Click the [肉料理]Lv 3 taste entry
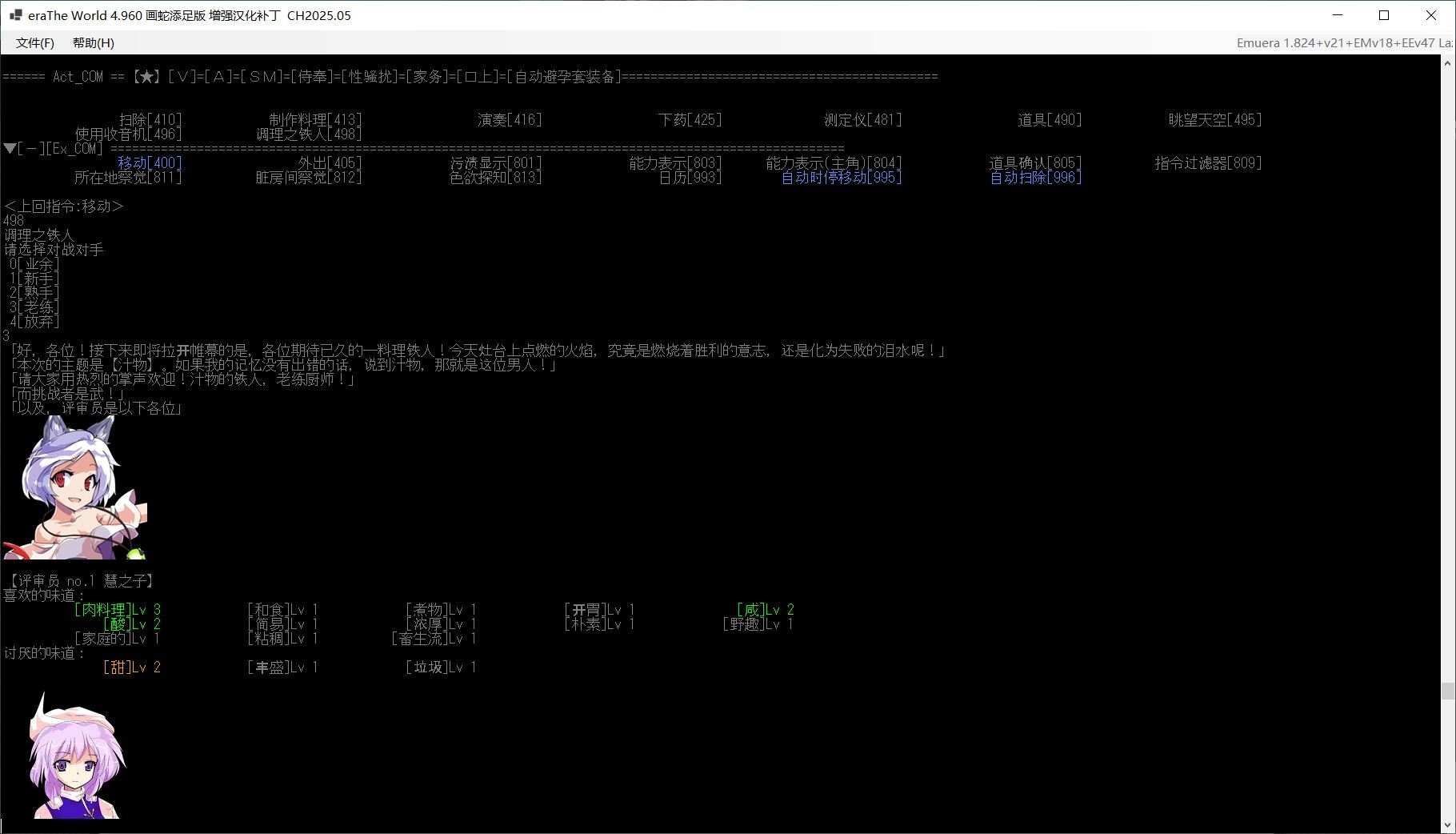The width and height of the screenshot is (1456, 834). click(x=118, y=610)
